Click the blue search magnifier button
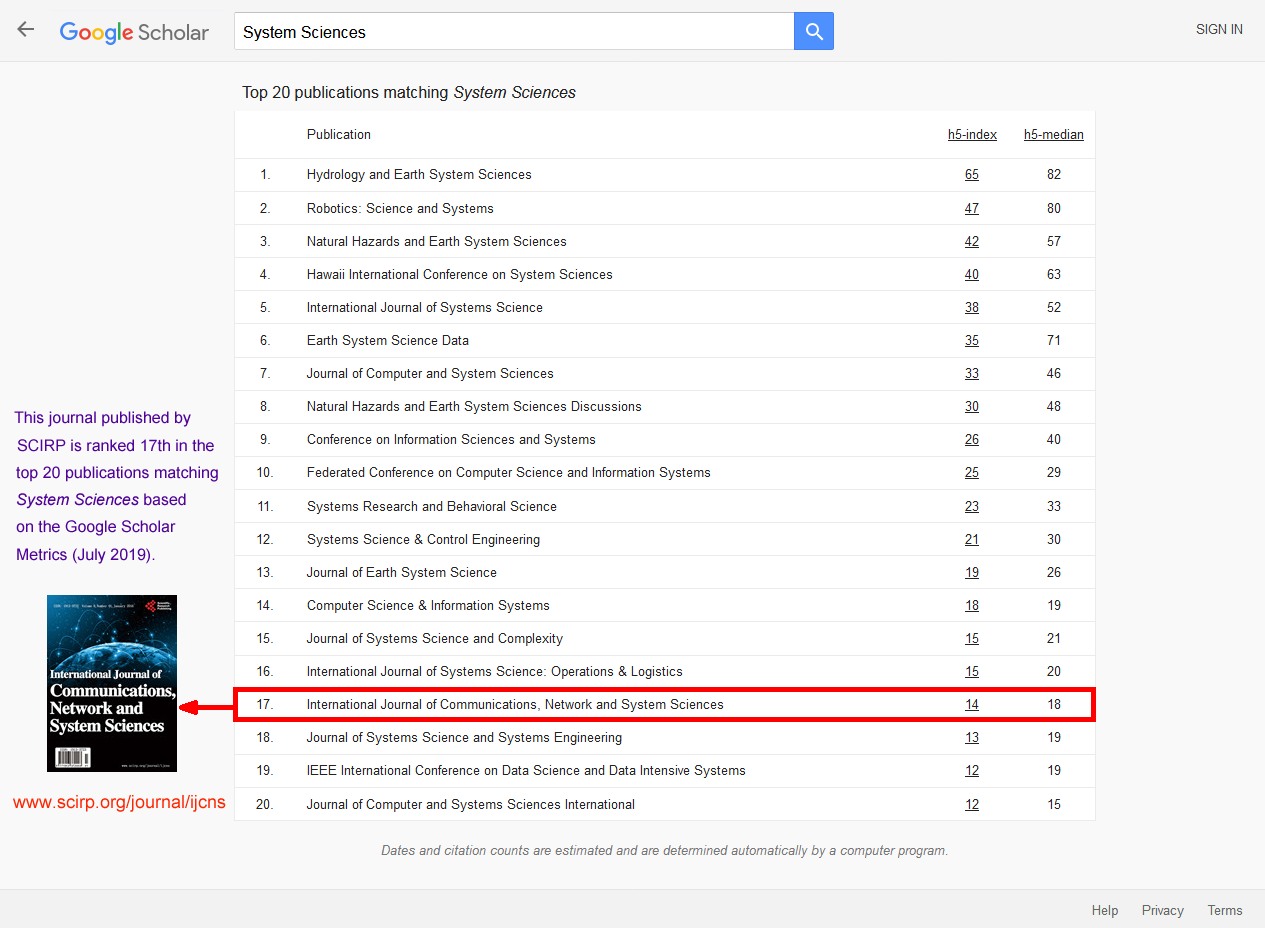 (814, 32)
